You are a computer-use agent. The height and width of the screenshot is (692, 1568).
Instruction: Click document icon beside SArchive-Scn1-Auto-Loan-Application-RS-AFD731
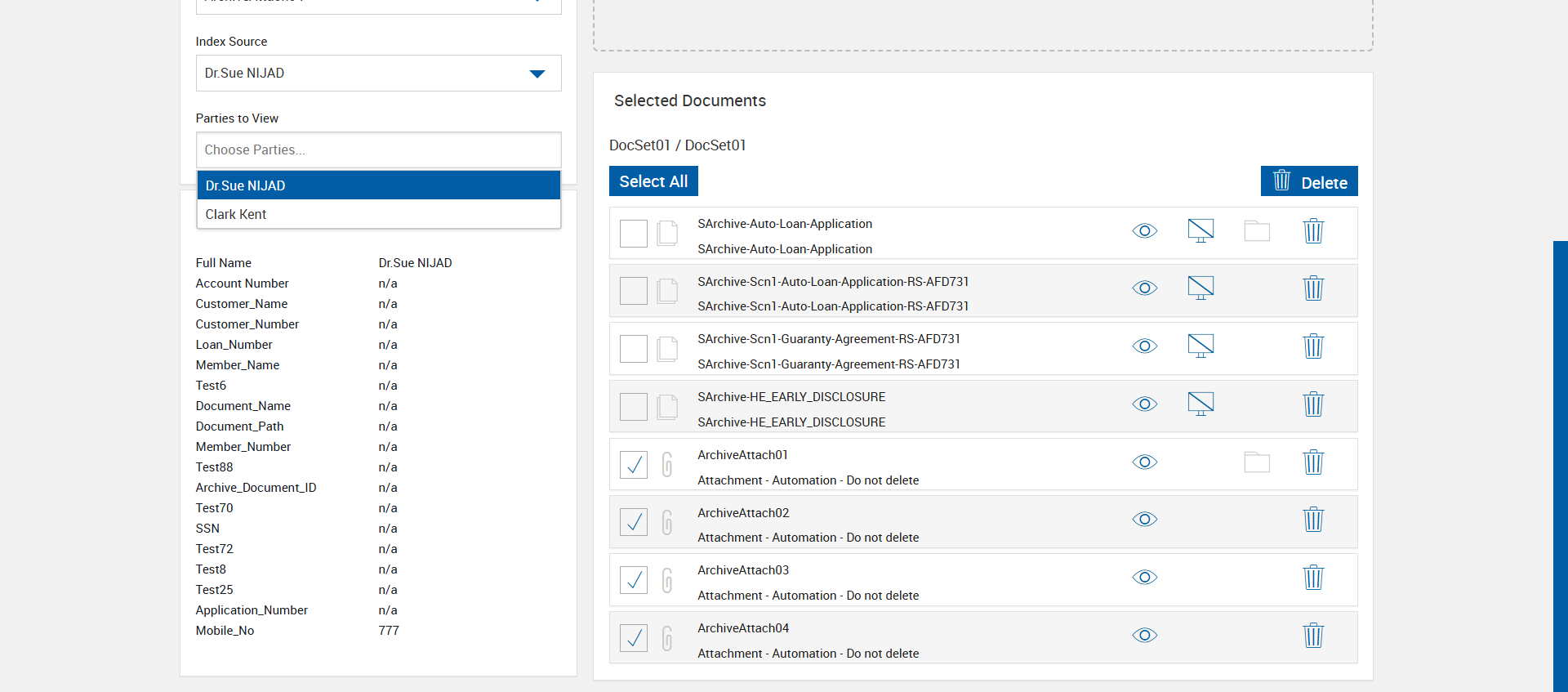coord(667,291)
